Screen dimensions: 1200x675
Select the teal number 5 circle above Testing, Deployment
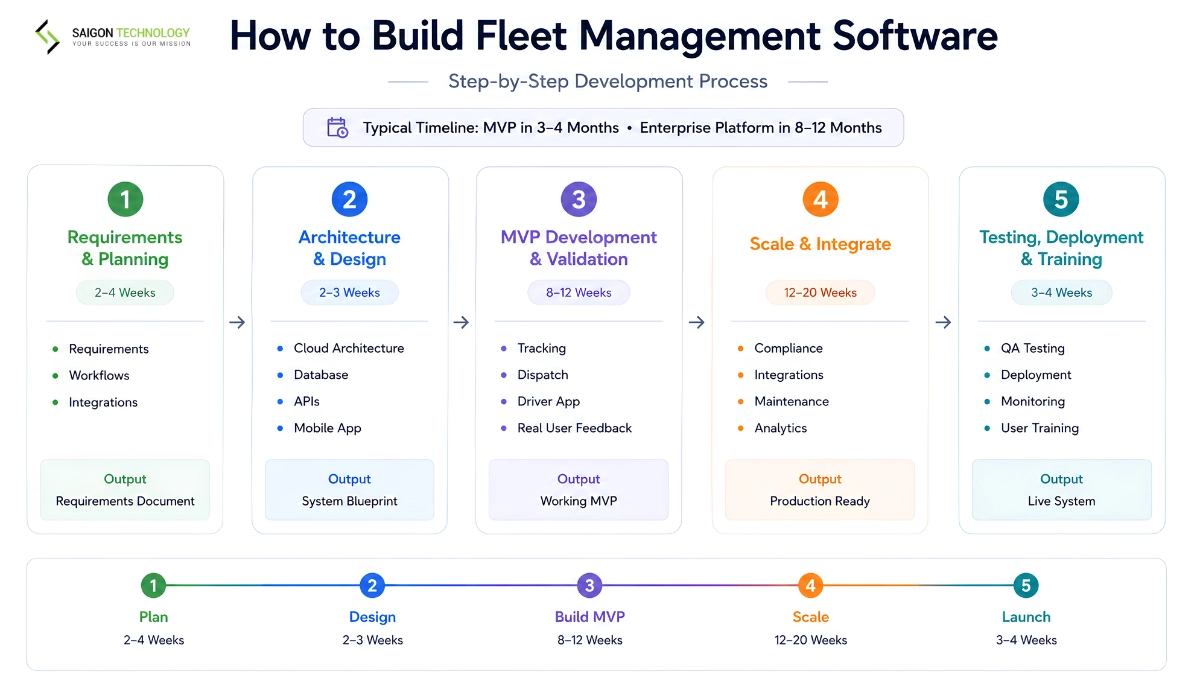[1061, 199]
